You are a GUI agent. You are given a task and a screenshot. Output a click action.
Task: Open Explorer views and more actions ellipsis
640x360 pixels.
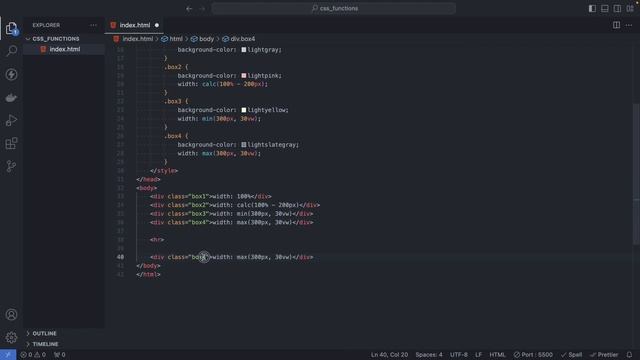pos(93,25)
